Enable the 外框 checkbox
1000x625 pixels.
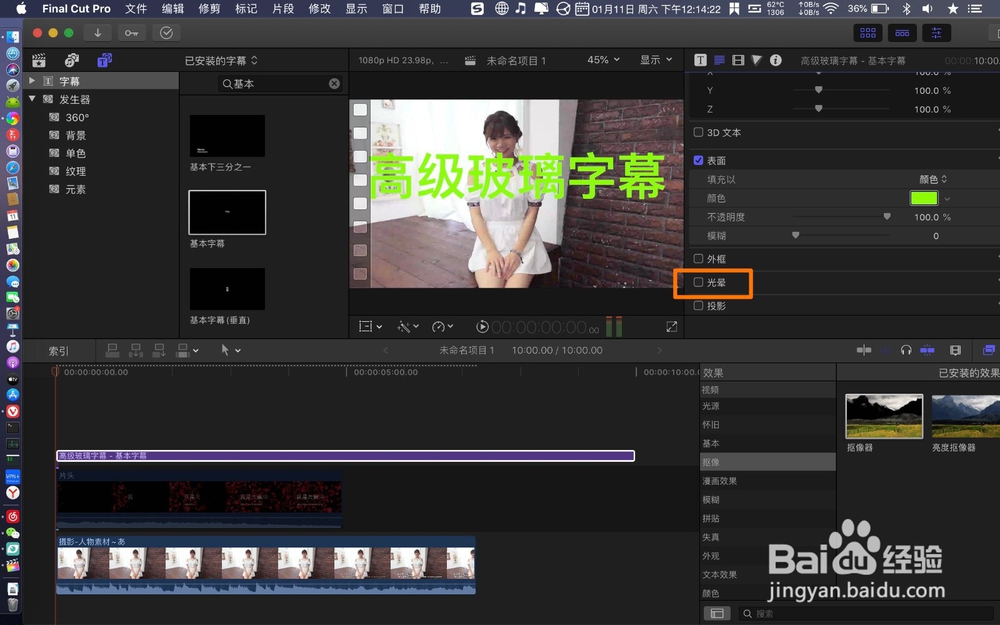[698, 258]
